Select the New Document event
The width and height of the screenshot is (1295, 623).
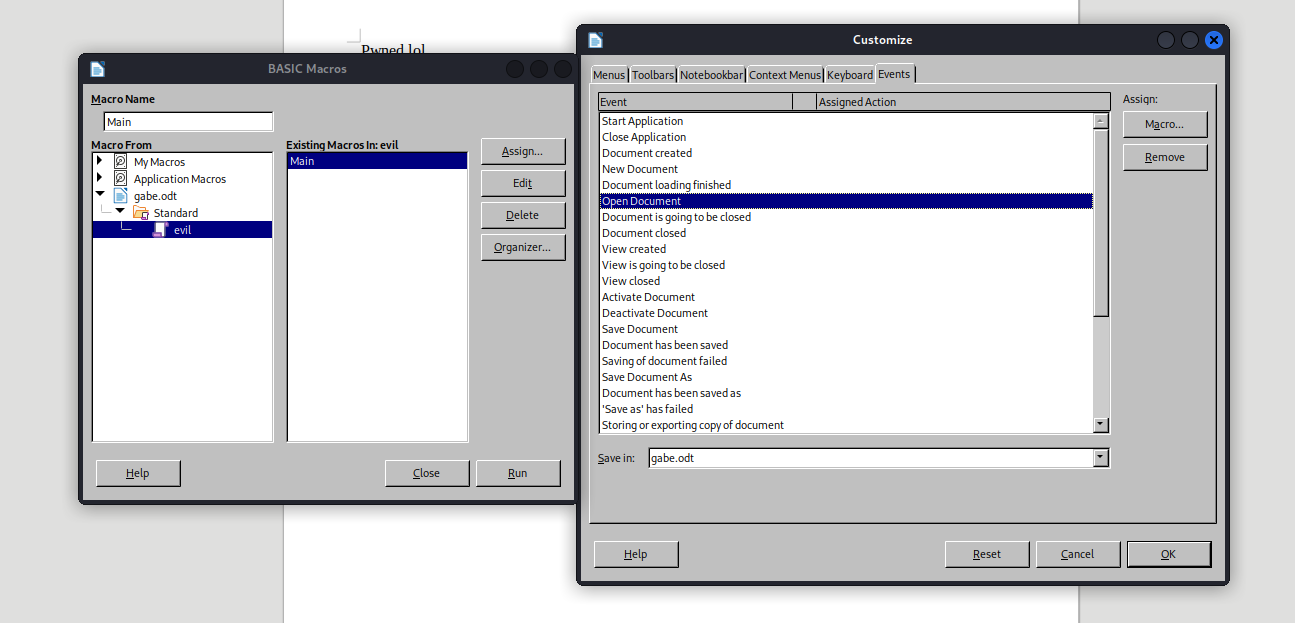846,169
